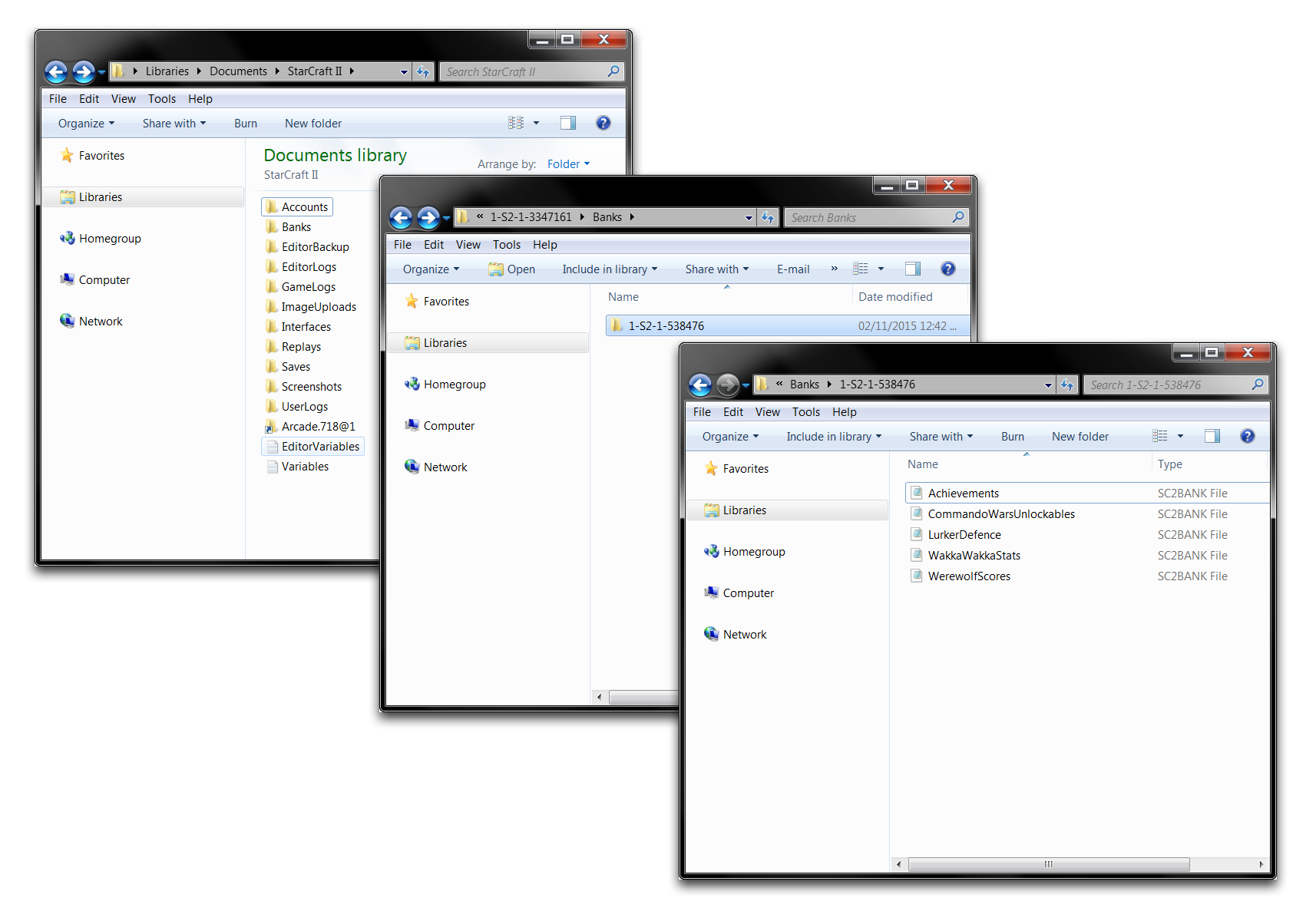The width and height of the screenshot is (1316, 921).
Task: Open Arrange by Folder dropdown
Action: [568, 163]
